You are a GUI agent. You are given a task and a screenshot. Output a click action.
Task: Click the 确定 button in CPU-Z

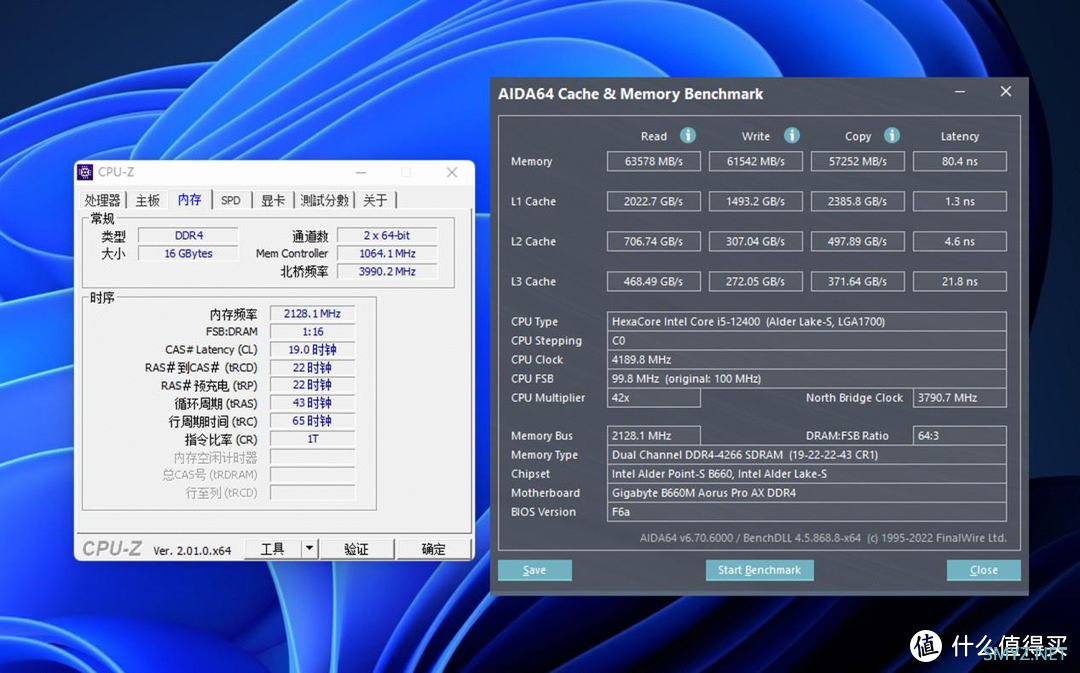[433, 548]
